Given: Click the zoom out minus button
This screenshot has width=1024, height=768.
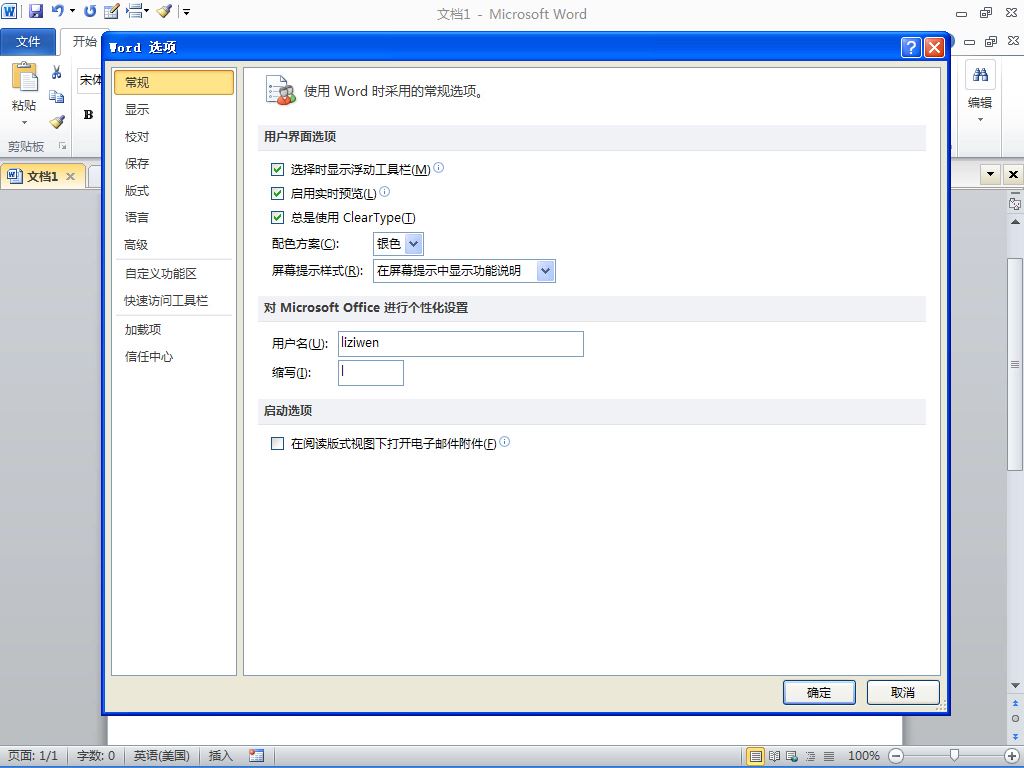Looking at the screenshot, I should [x=896, y=756].
